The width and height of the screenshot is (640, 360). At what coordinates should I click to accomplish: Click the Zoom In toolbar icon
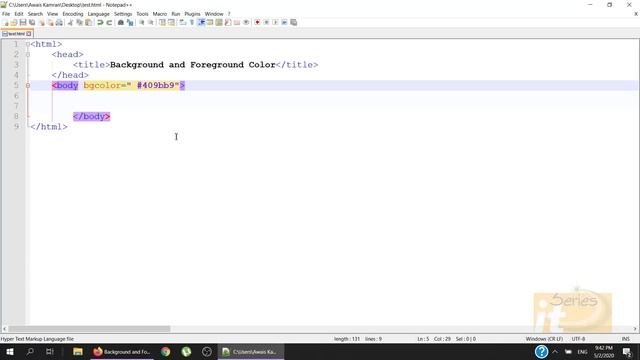(142, 23)
